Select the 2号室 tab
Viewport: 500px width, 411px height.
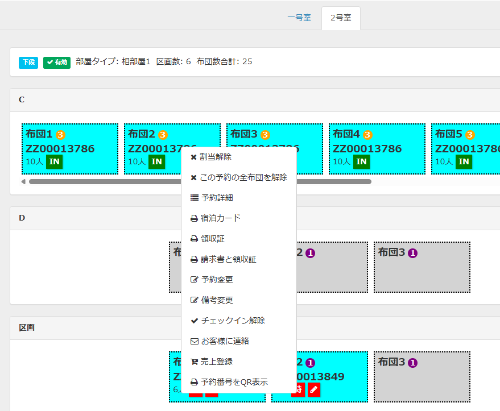click(x=341, y=18)
